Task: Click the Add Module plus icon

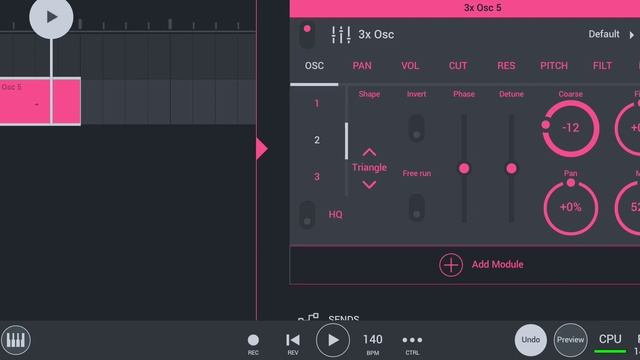Action: pos(451,265)
